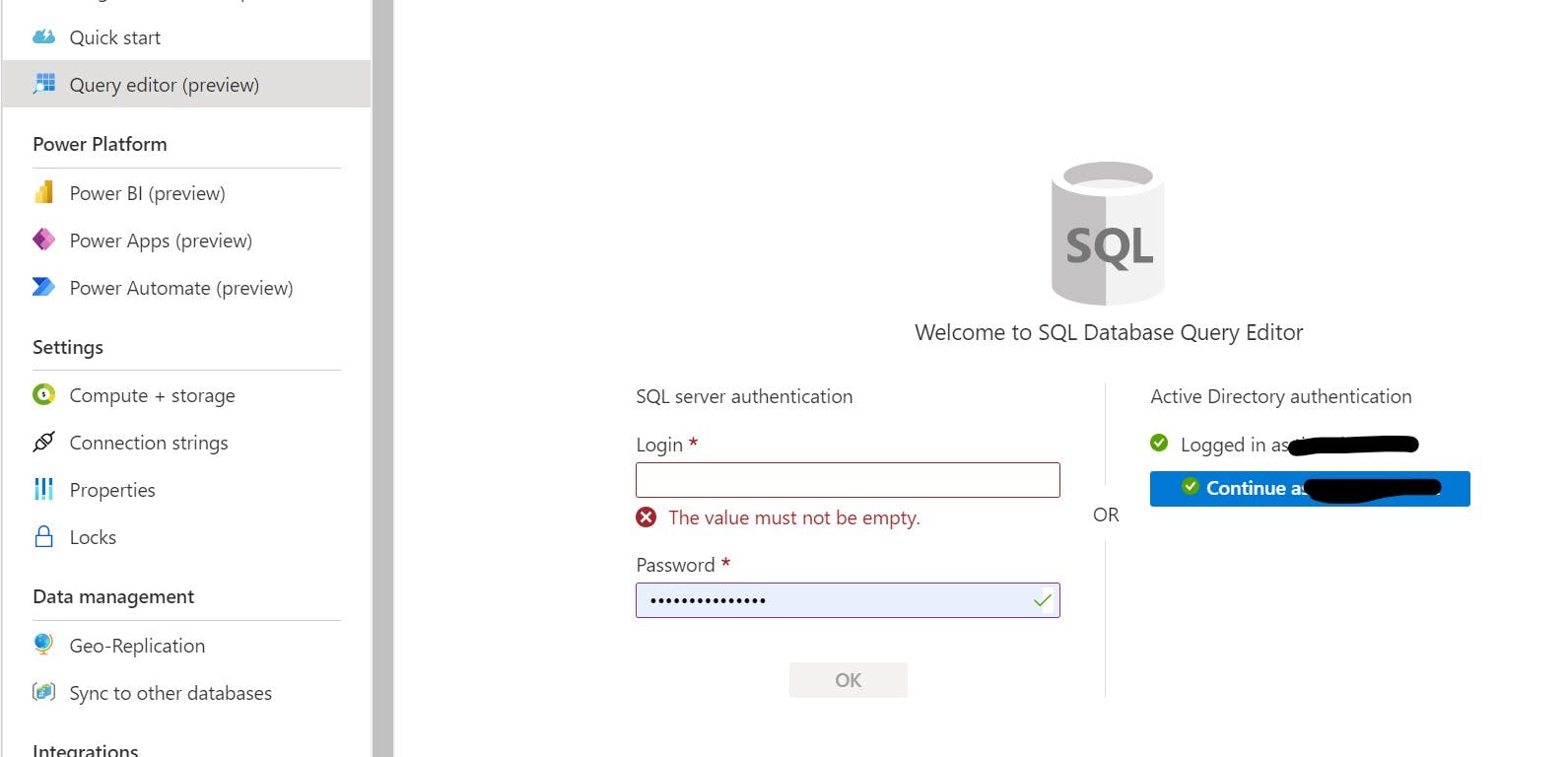Click the sidebar vertical scrollbar
Image resolution: width=1568 pixels, height=757 pixels.
382,378
